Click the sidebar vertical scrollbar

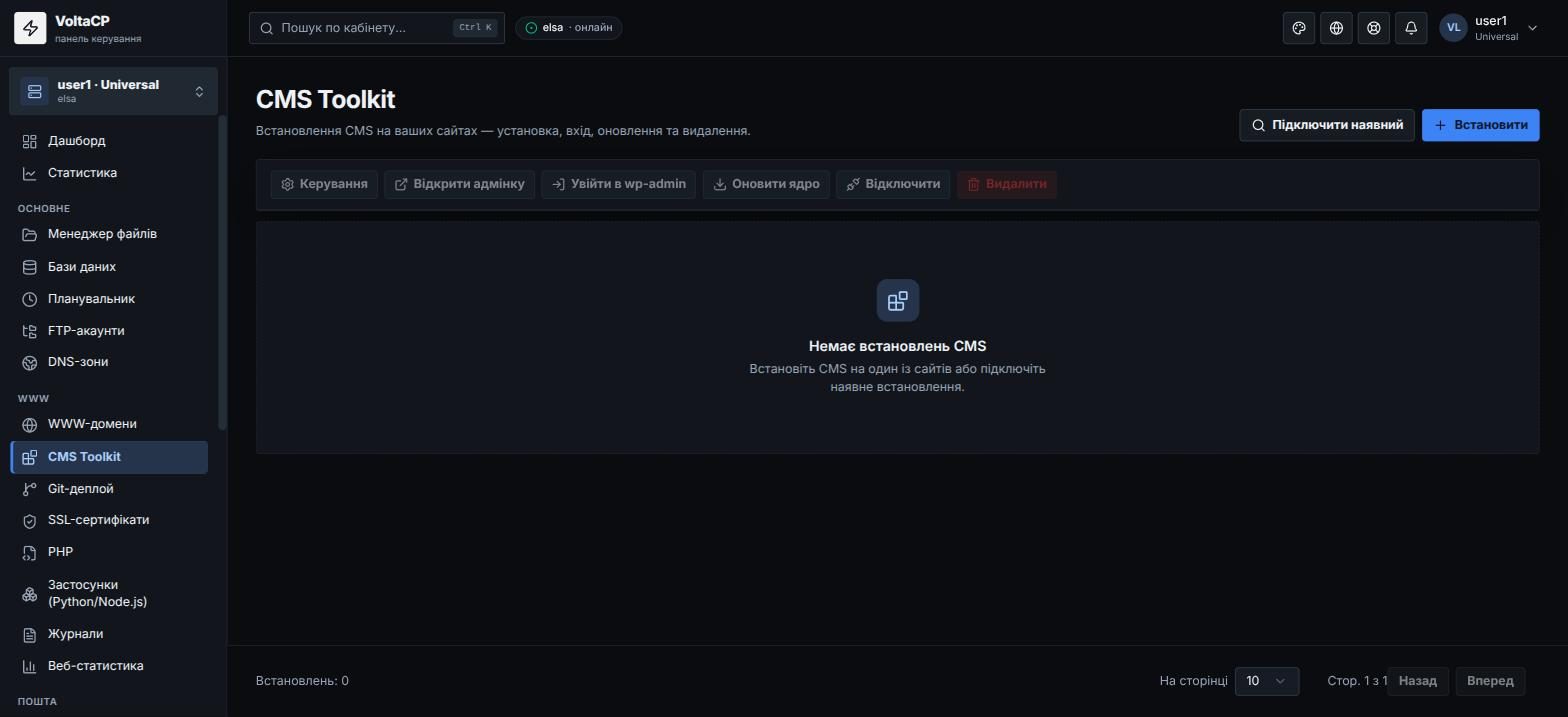222,272
